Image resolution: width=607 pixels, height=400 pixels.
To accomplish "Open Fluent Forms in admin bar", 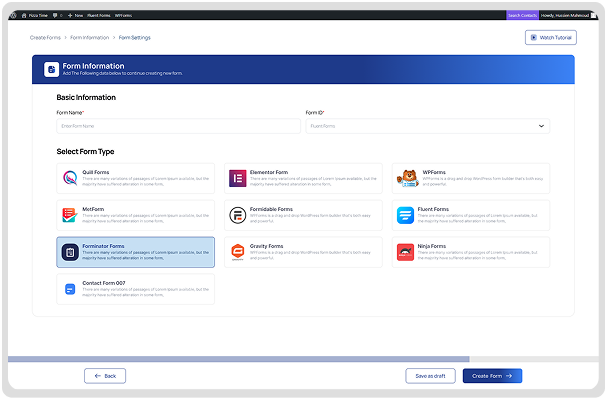I will click(x=99, y=15).
